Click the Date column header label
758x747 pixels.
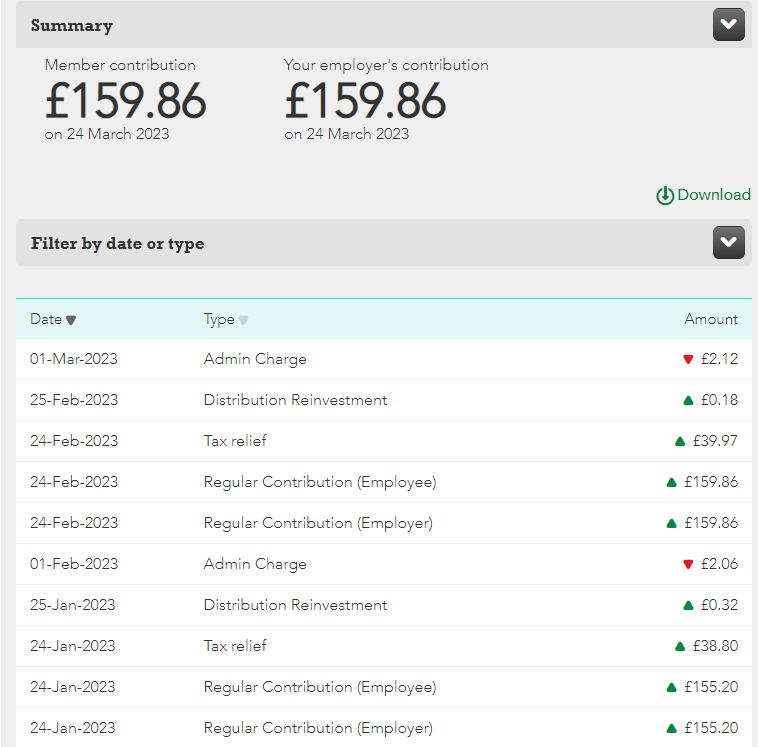click(x=46, y=319)
